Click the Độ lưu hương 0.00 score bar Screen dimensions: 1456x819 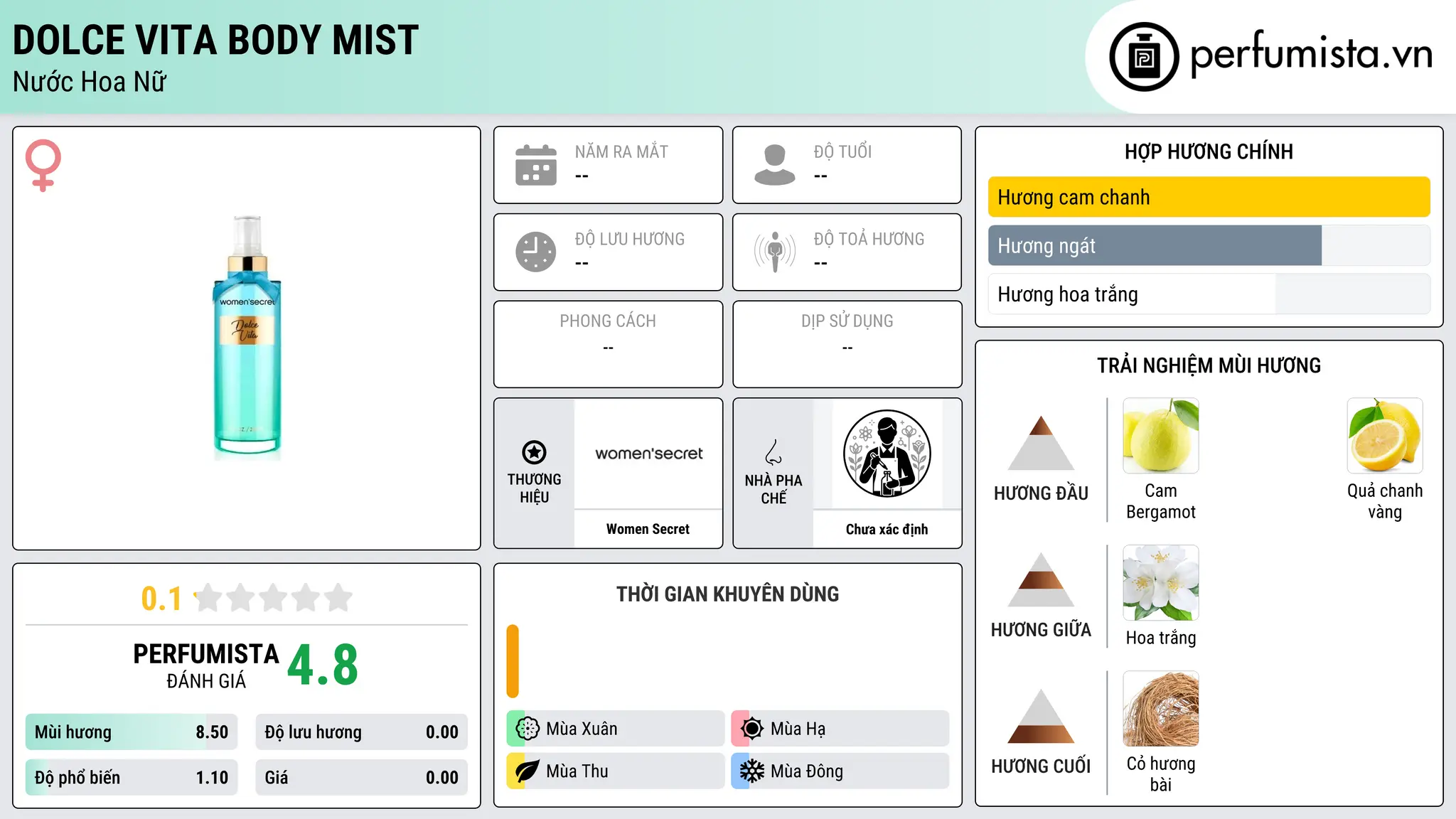361,732
